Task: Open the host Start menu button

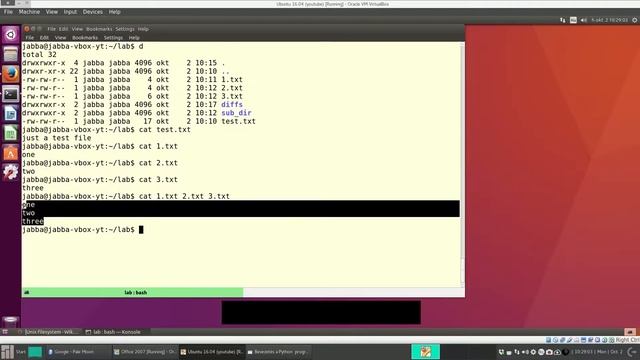Action: pyautogui.click(x=13, y=352)
